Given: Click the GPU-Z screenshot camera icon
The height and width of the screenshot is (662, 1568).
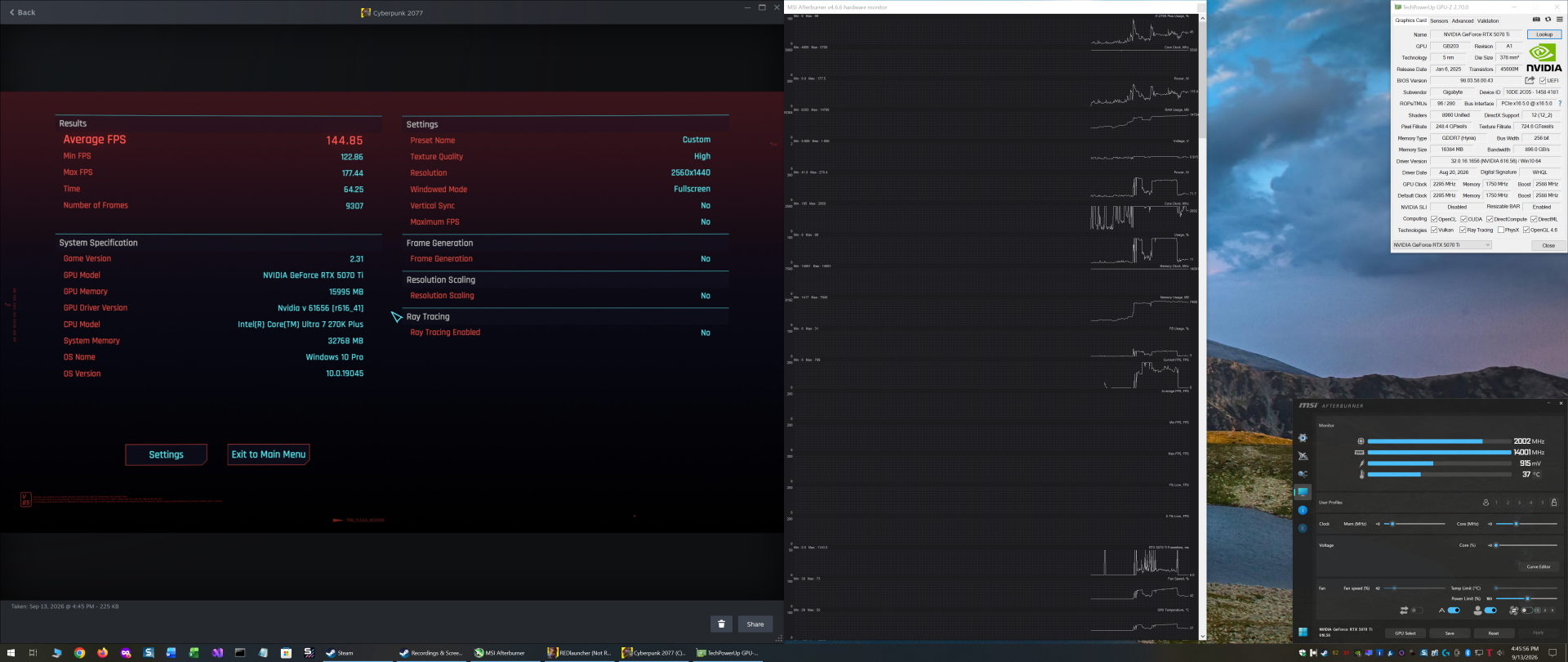Looking at the screenshot, I should click(x=1536, y=20).
